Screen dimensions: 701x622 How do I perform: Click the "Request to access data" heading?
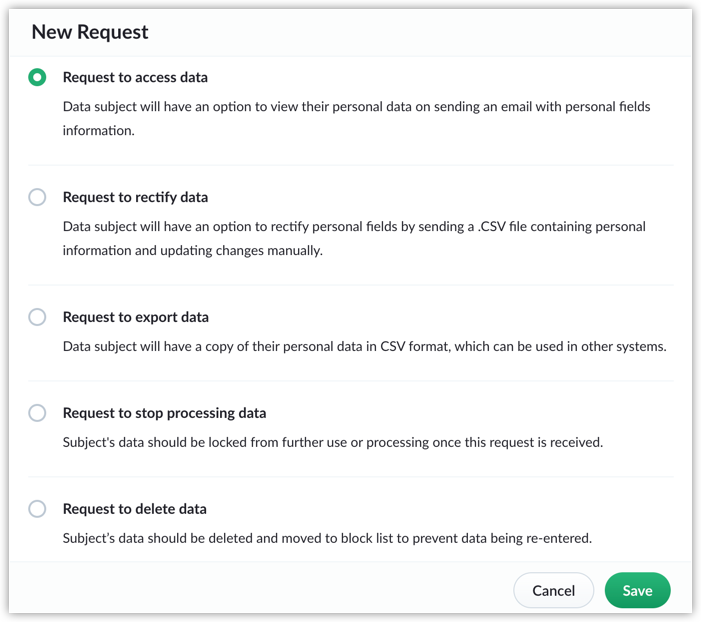[x=135, y=77]
